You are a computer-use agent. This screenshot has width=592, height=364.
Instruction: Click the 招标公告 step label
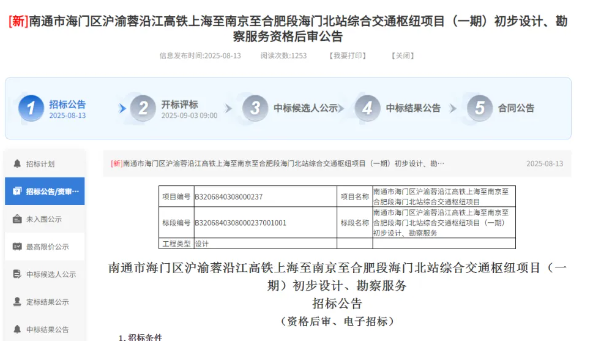[67, 104]
